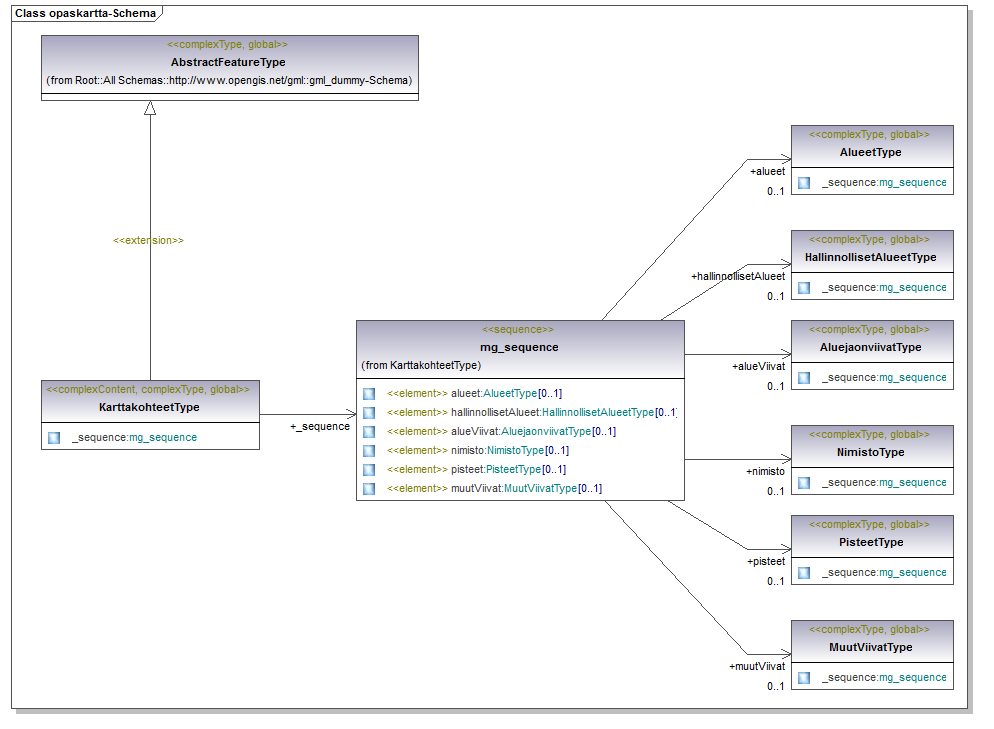This screenshot has width=994, height=729.
Task: Click the attribute icon in the PisteetType box
Action: (804, 573)
